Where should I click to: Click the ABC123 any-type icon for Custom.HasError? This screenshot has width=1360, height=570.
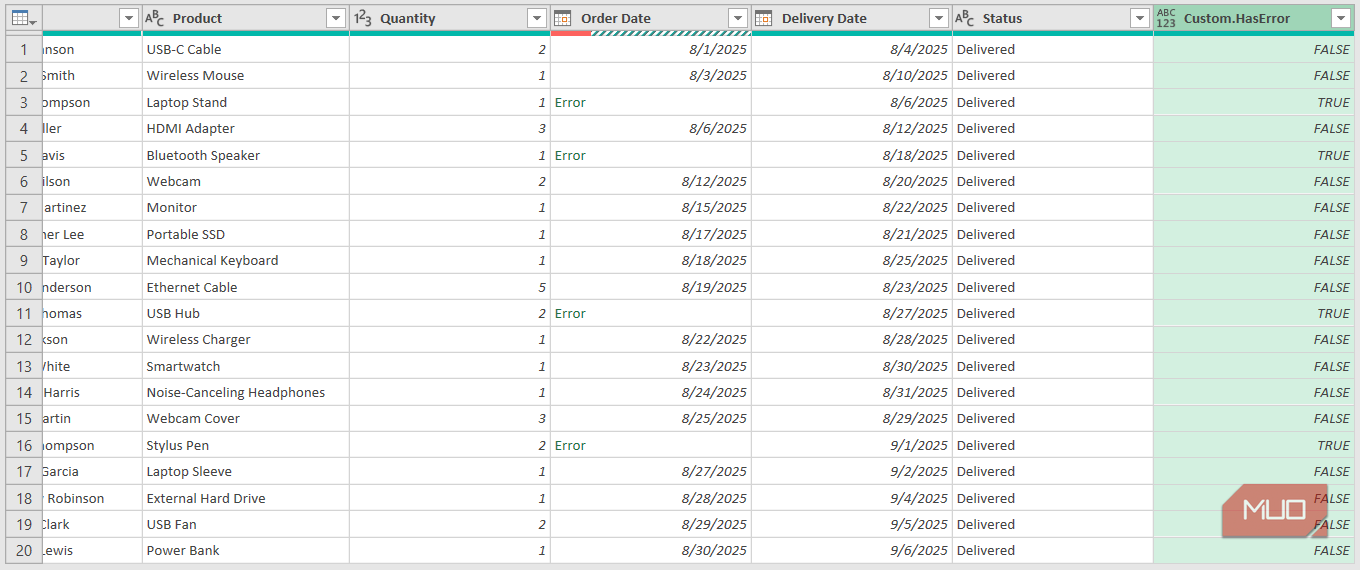[1166, 18]
